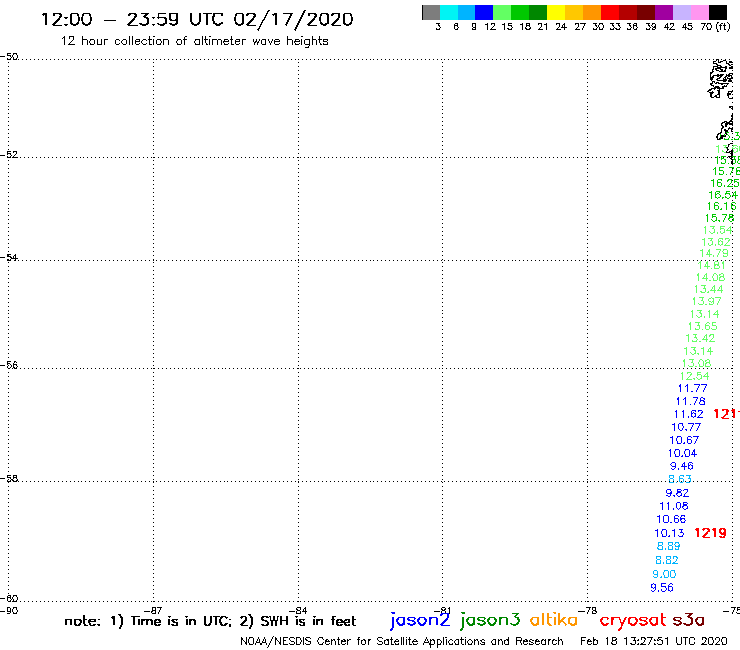740x650 pixels.
Task: Select wave height value 13.44
Action: (708, 289)
